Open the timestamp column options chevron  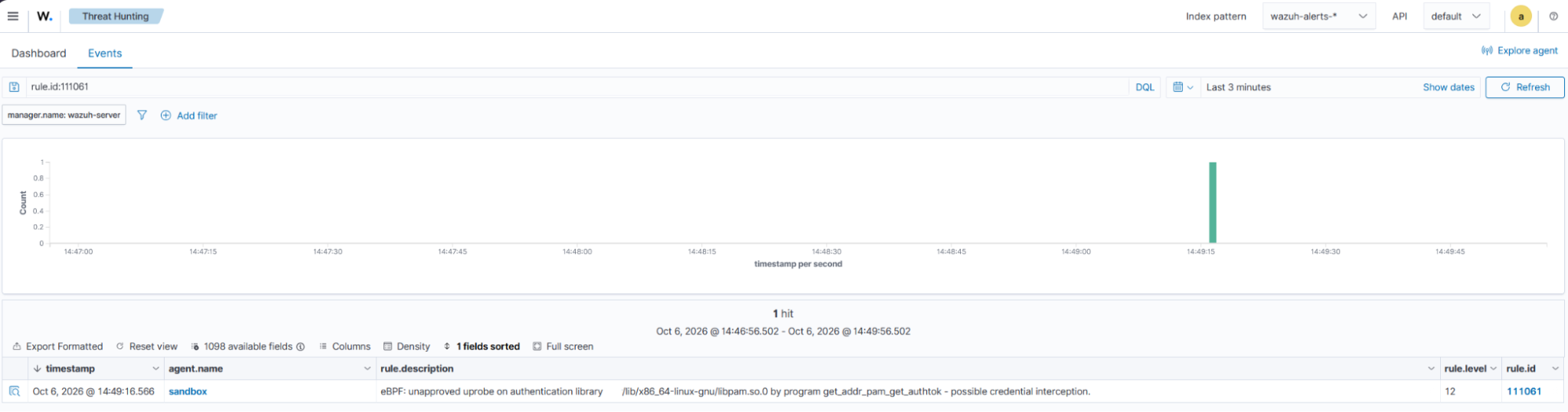tap(155, 369)
